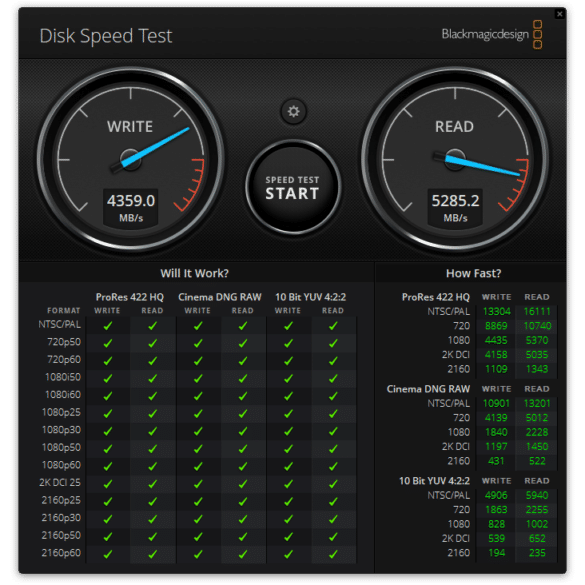Image resolution: width=585 pixels, height=585 pixels.
Task: Click the WRITE gauge label
Action: [130, 127]
